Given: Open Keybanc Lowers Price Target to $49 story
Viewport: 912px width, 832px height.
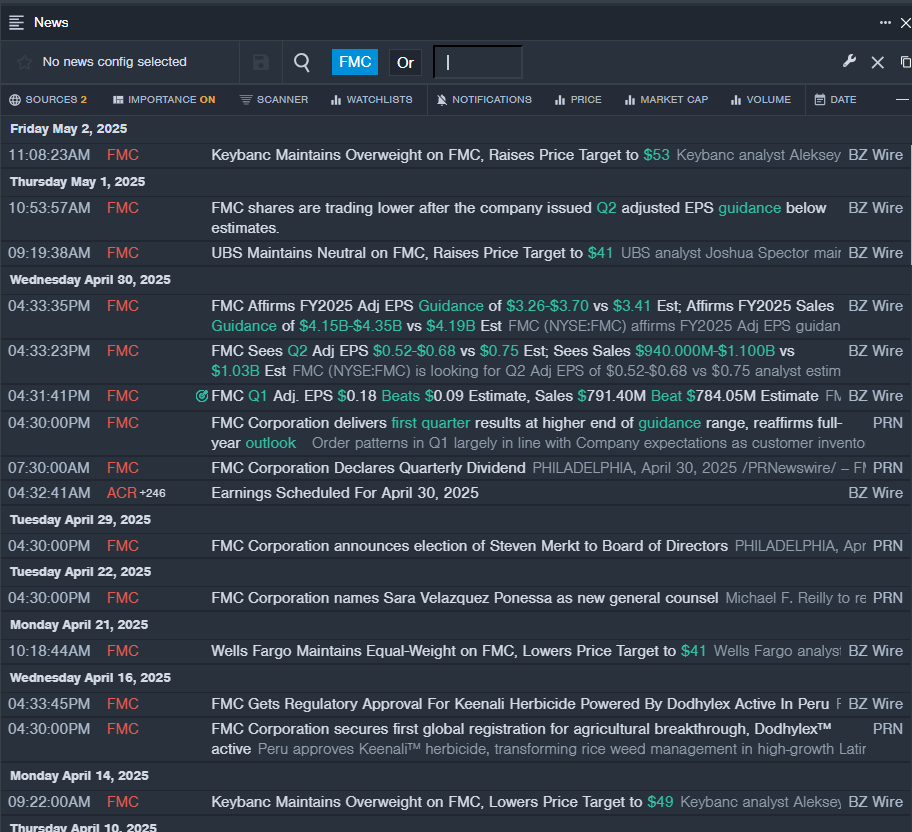Looking at the screenshot, I should 442,802.
